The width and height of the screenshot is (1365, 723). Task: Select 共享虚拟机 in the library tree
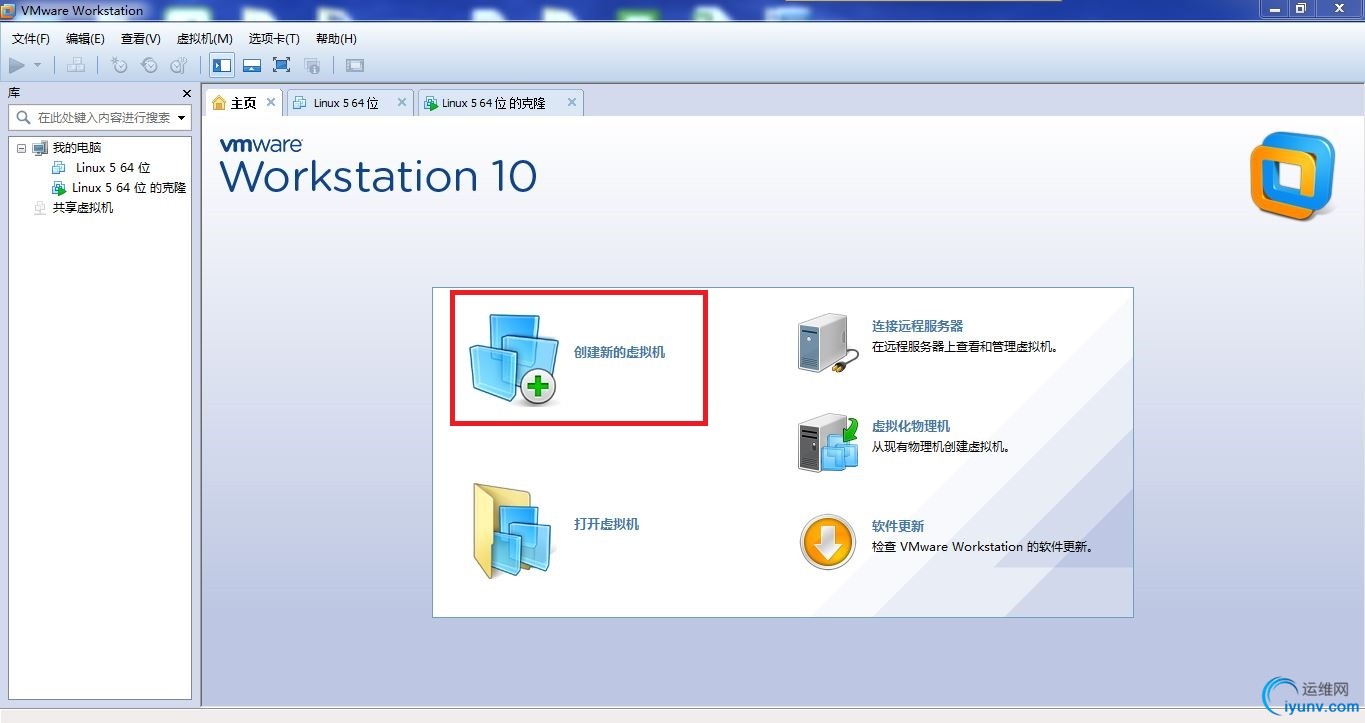click(x=83, y=208)
